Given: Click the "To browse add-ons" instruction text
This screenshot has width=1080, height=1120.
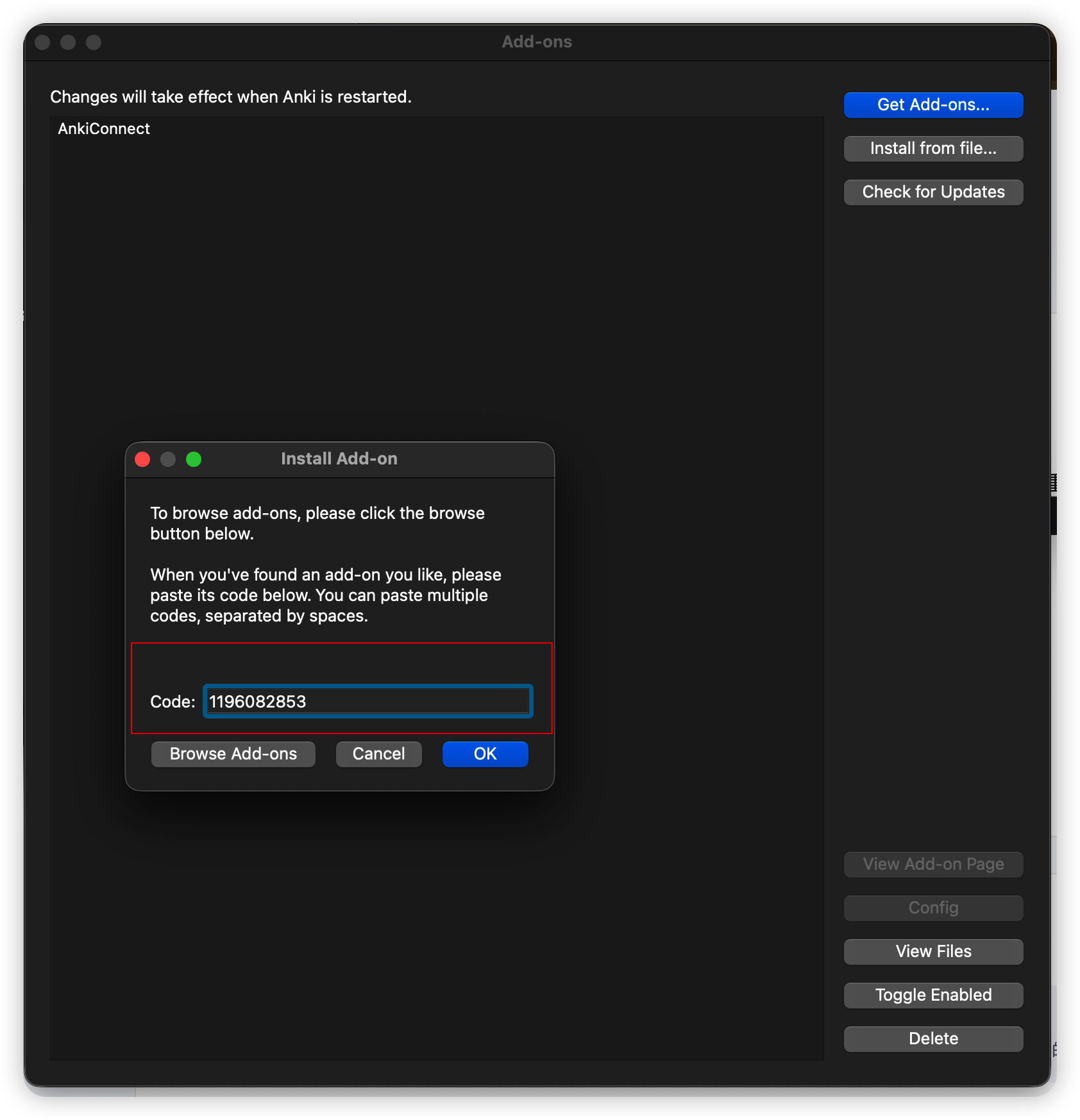Looking at the screenshot, I should pyautogui.click(x=317, y=523).
